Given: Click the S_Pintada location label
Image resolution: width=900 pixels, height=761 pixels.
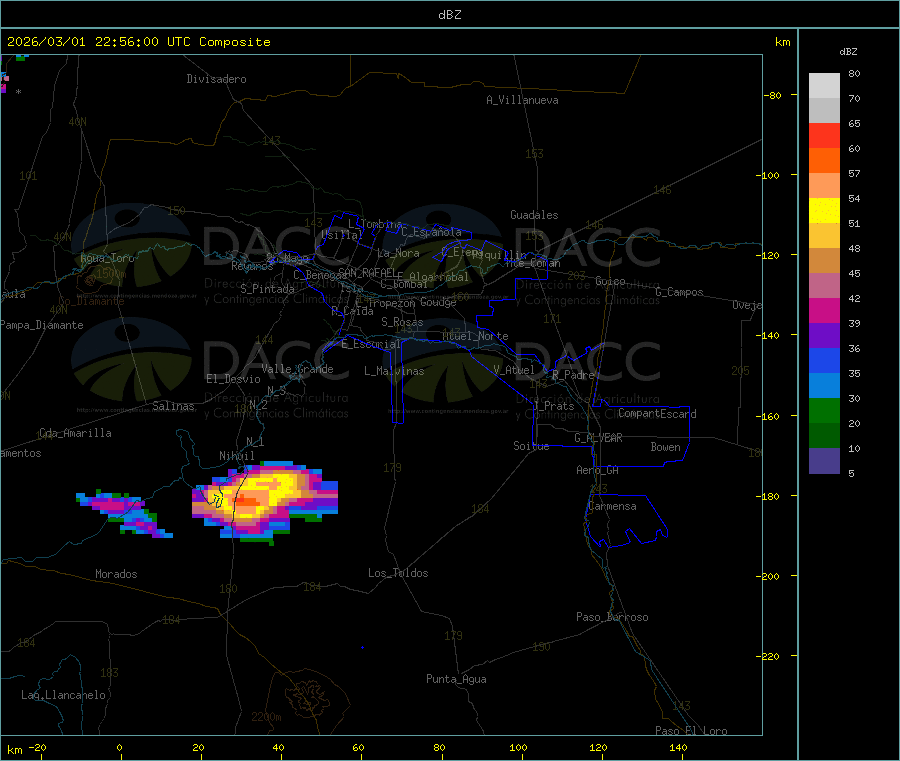Looking at the screenshot, I should 267,289.
